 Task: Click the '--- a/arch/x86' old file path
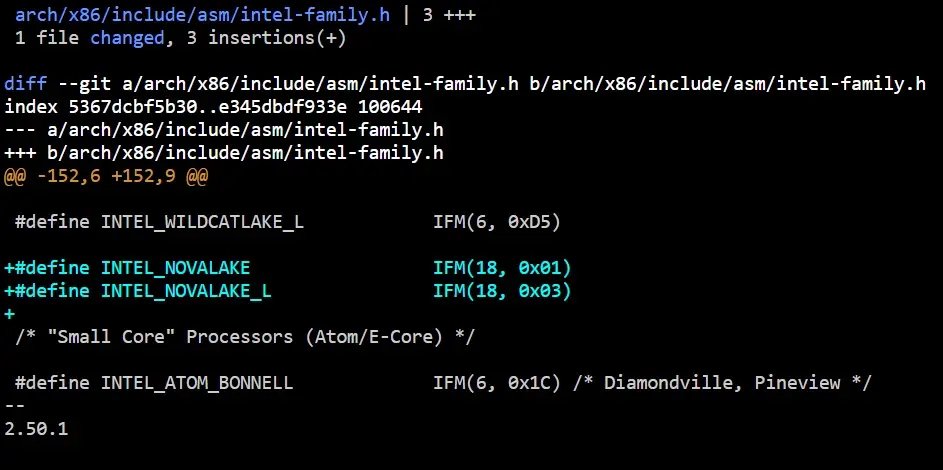(x=224, y=130)
